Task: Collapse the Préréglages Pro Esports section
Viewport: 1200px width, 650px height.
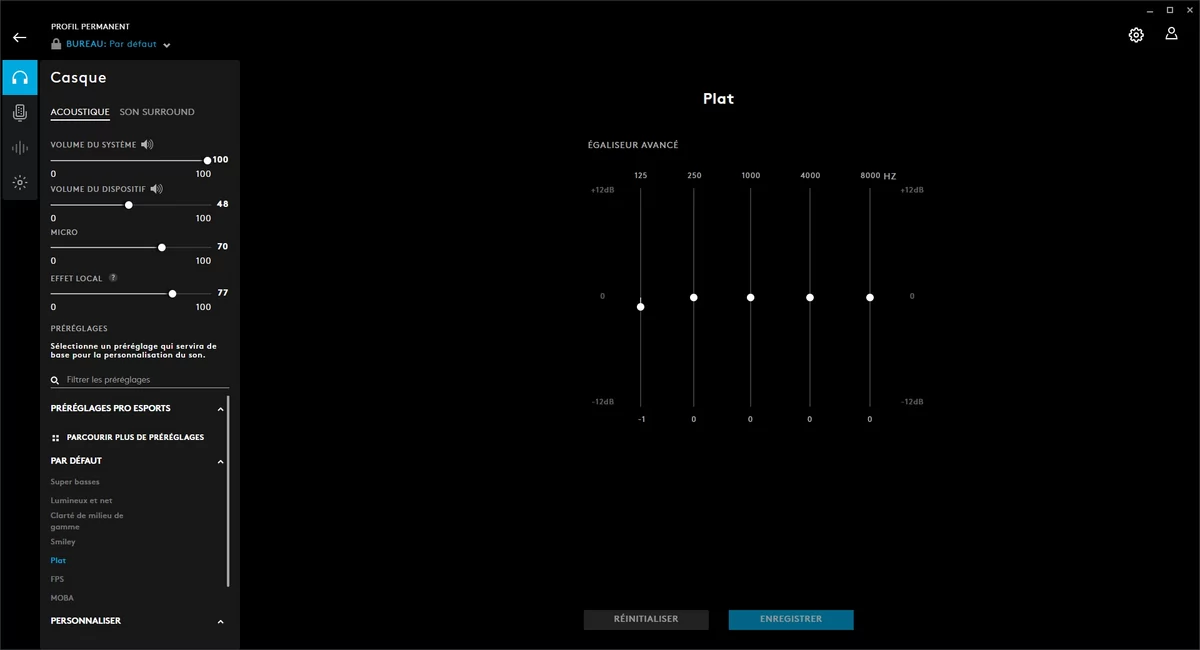Action: tap(221, 409)
